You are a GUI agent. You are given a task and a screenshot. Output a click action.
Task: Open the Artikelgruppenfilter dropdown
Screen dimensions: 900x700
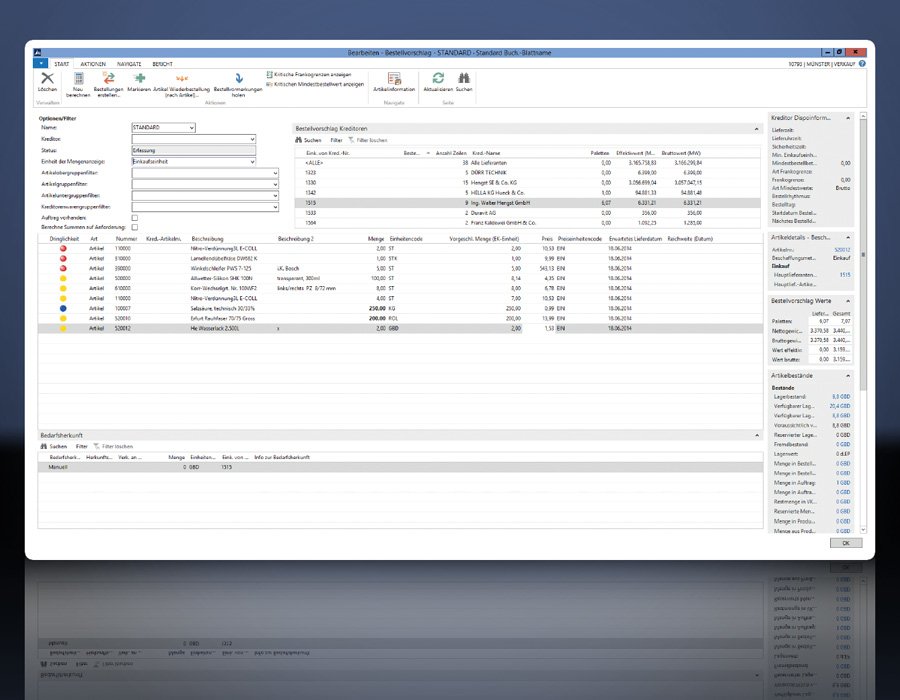tap(274, 184)
